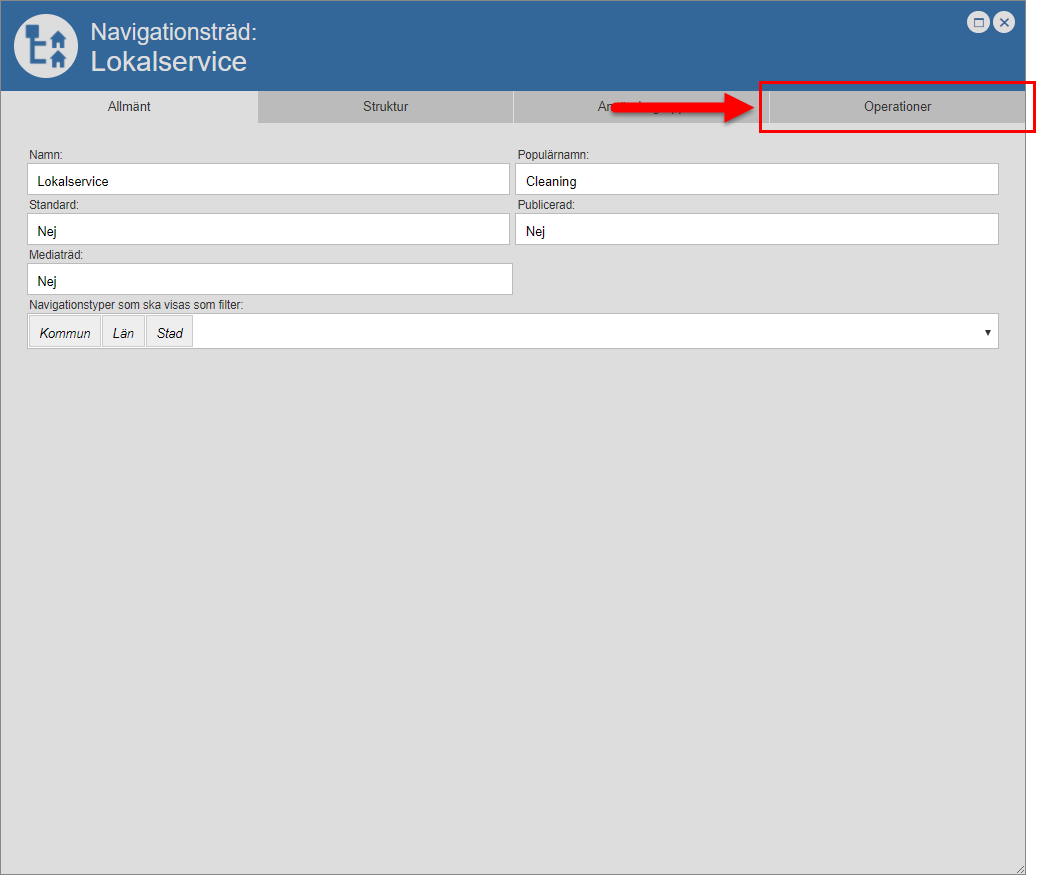Click the Kommun filter tag

(65, 333)
